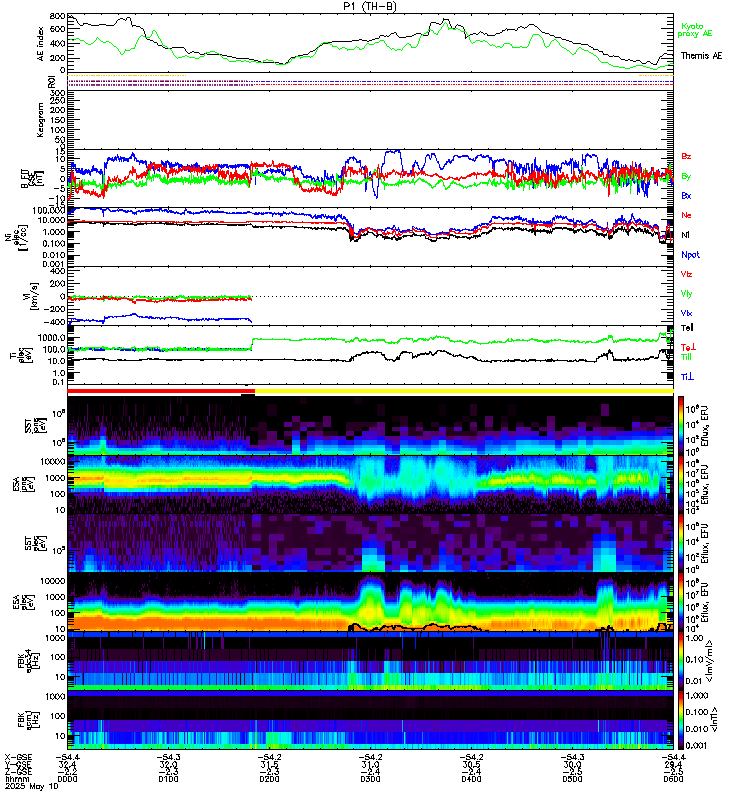Click the plot title P1 (TH-B)
This screenshot has height=800, width=750.
[x=370, y=6]
